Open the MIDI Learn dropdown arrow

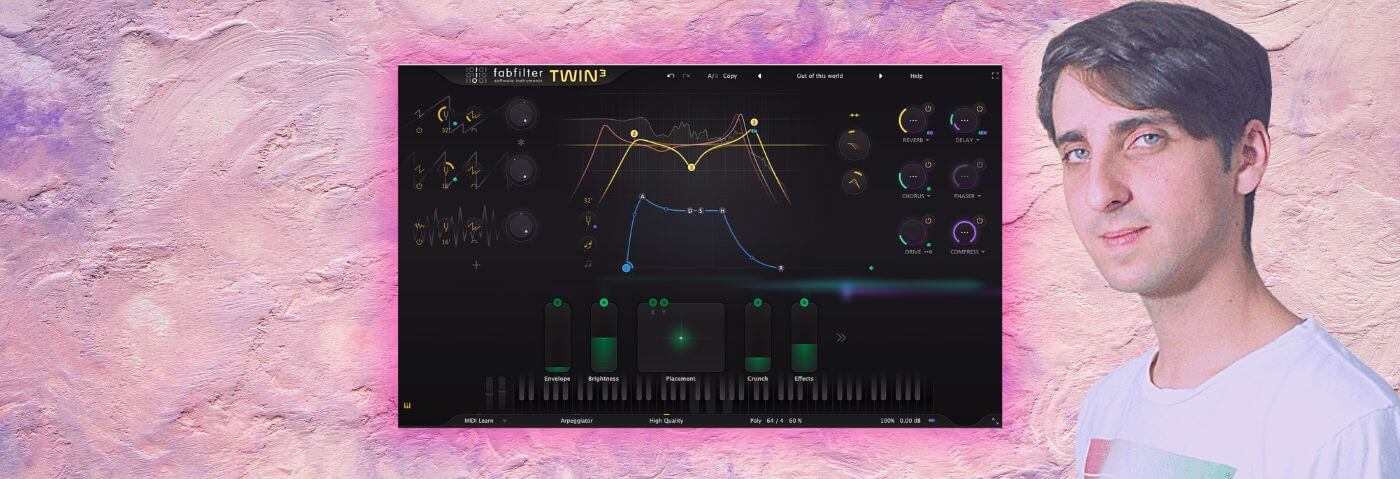[505, 421]
